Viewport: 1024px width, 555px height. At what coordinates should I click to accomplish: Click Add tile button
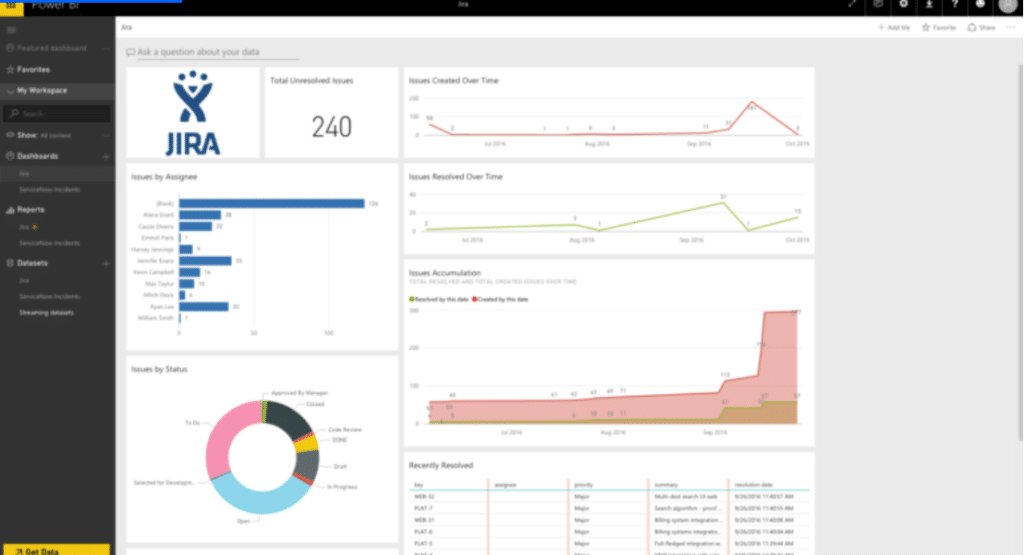894,27
